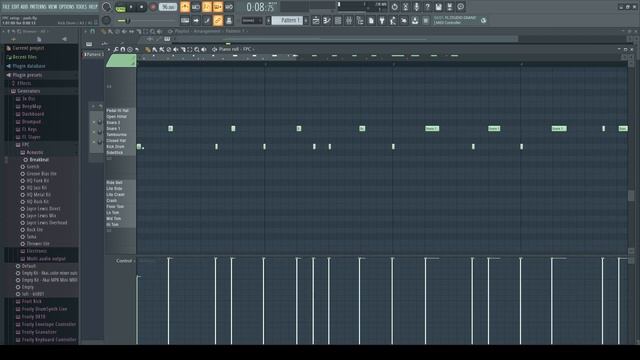Viewport: 640px width, 360px height.
Task: Open the channel rack icon
Action: 338,20
